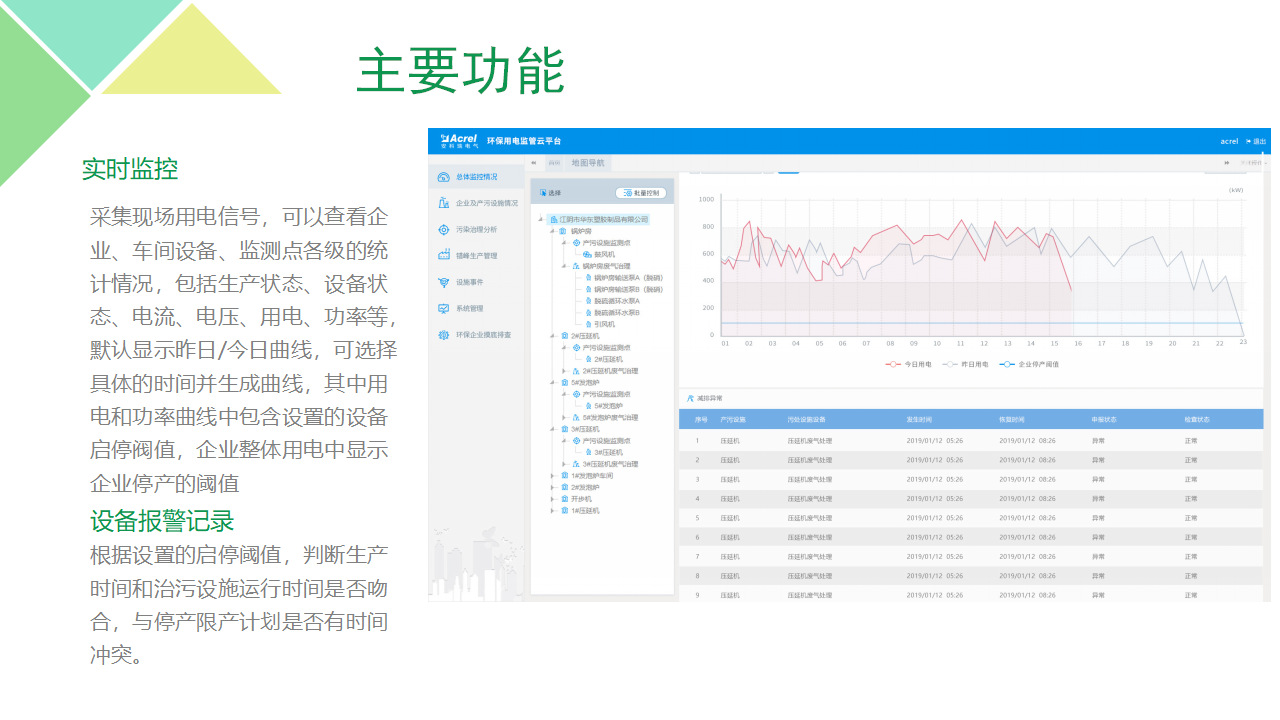Toggle the 昨日用电 legend series

(966, 364)
